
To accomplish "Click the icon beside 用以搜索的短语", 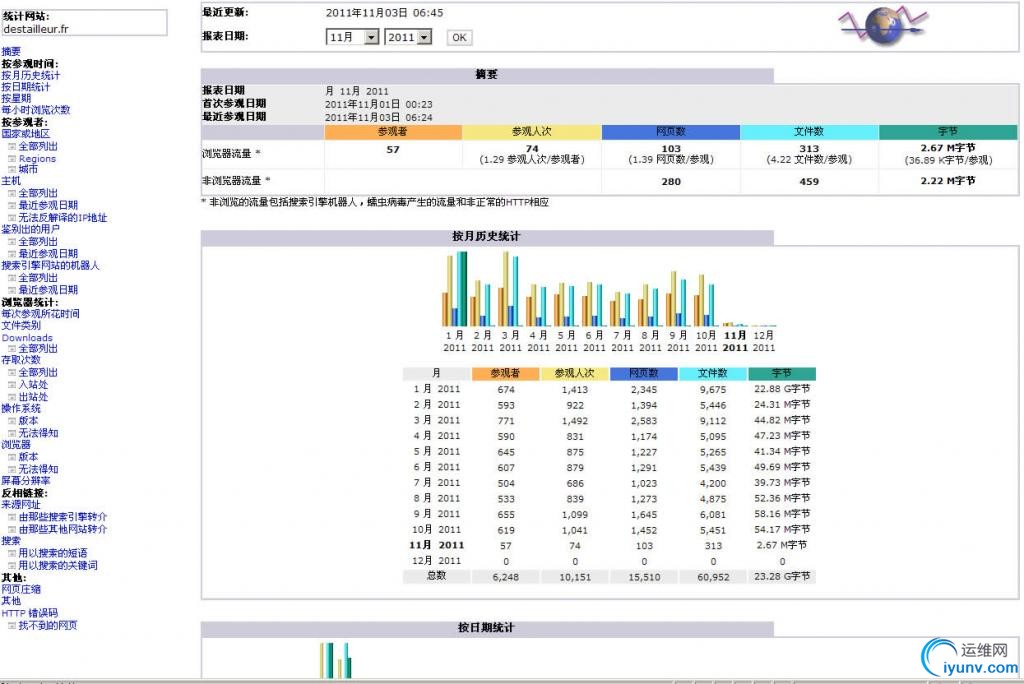I will [x=12, y=553].
